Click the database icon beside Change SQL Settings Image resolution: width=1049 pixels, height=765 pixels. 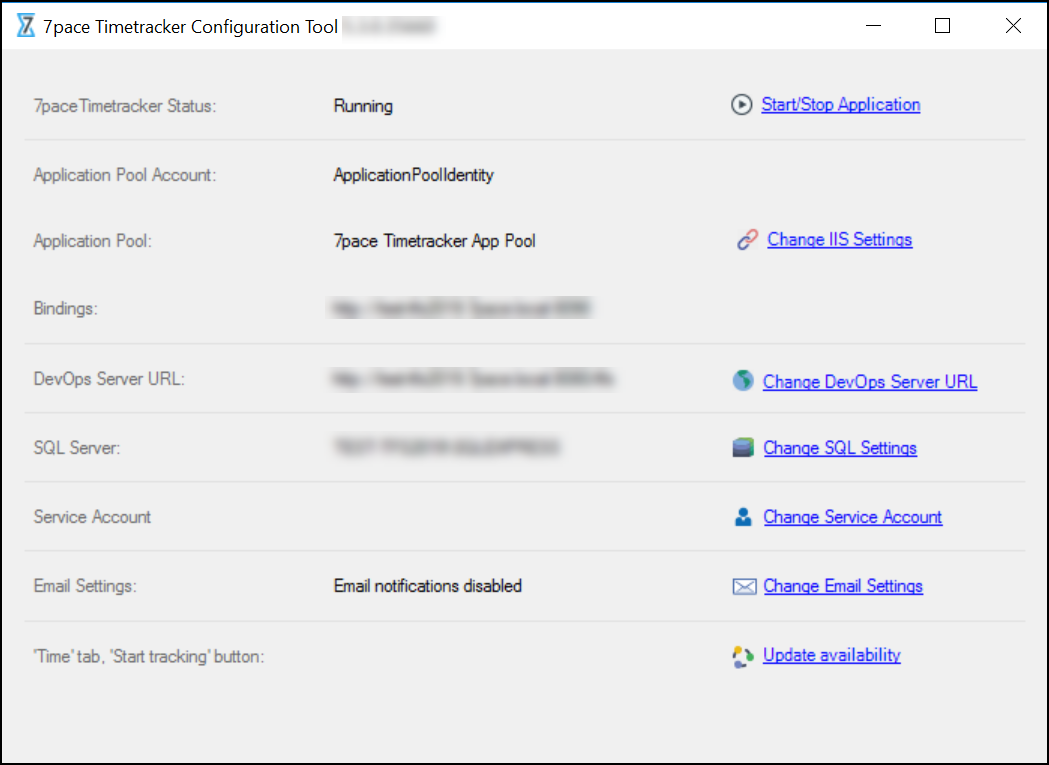coord(743,447)
